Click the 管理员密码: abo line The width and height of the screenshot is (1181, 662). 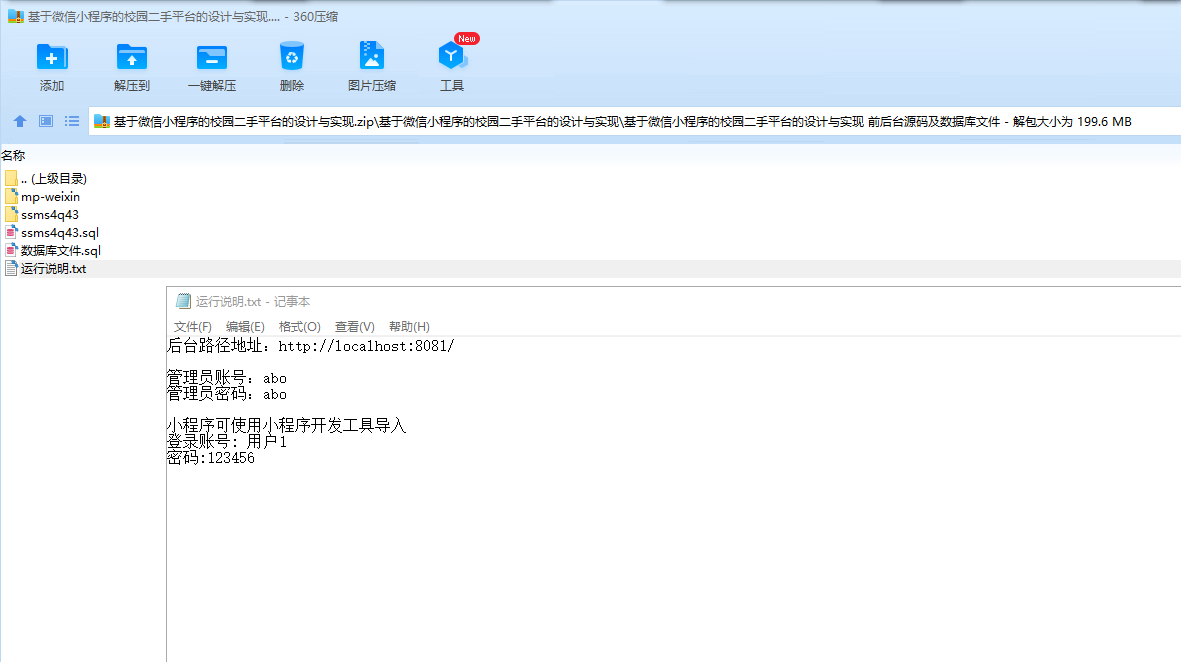(227, 394)
